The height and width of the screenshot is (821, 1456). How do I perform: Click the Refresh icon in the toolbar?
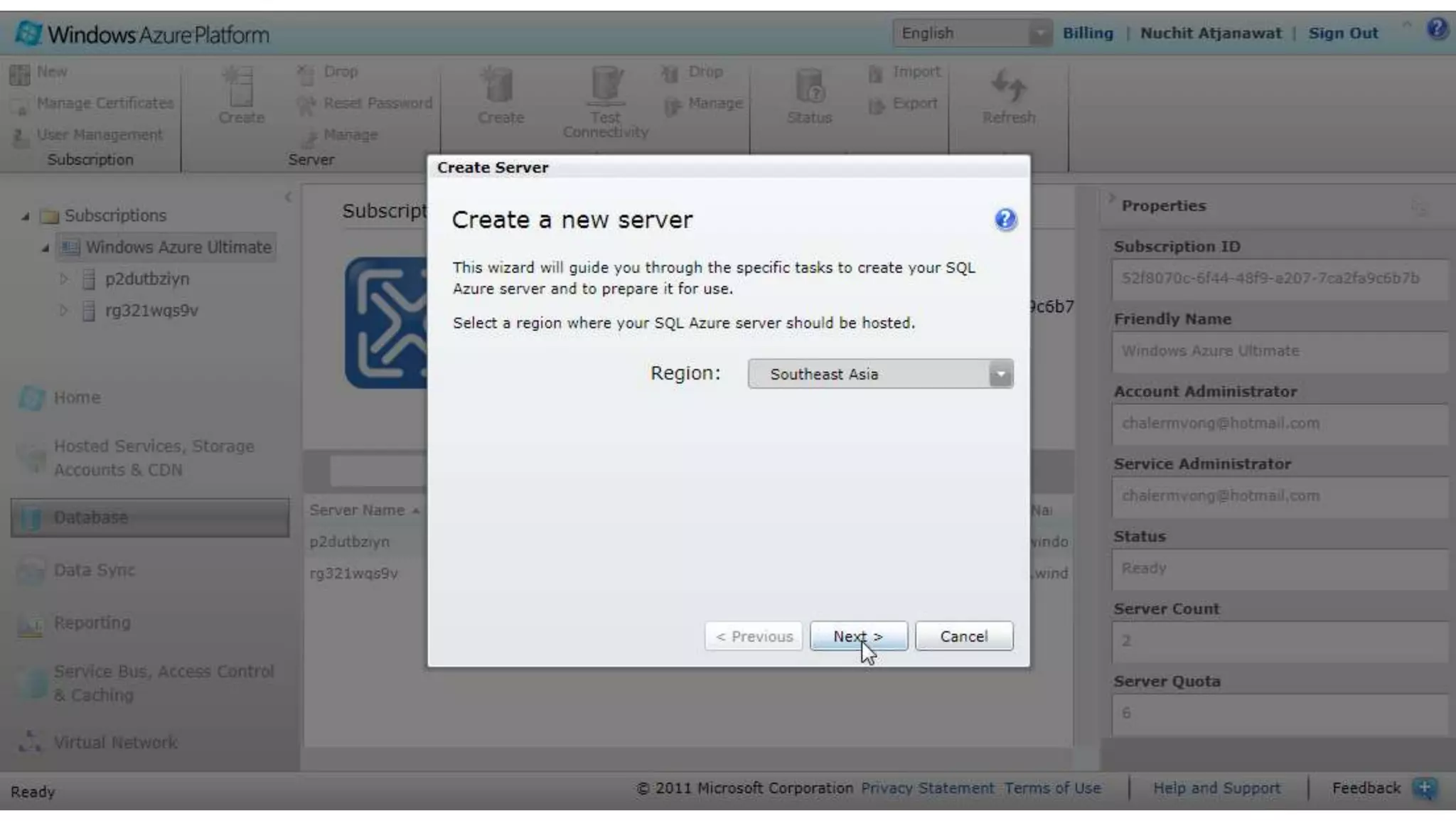coord(1008,86)
